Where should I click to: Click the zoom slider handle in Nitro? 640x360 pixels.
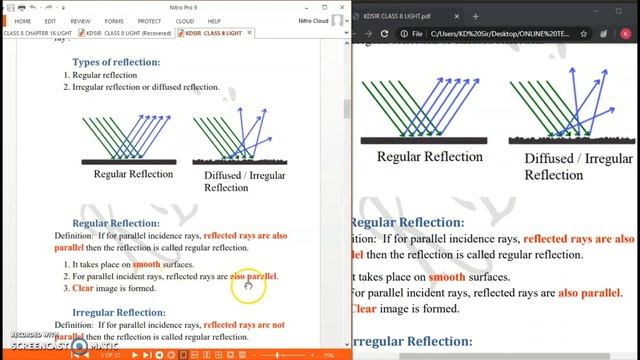tap(277, 356)
